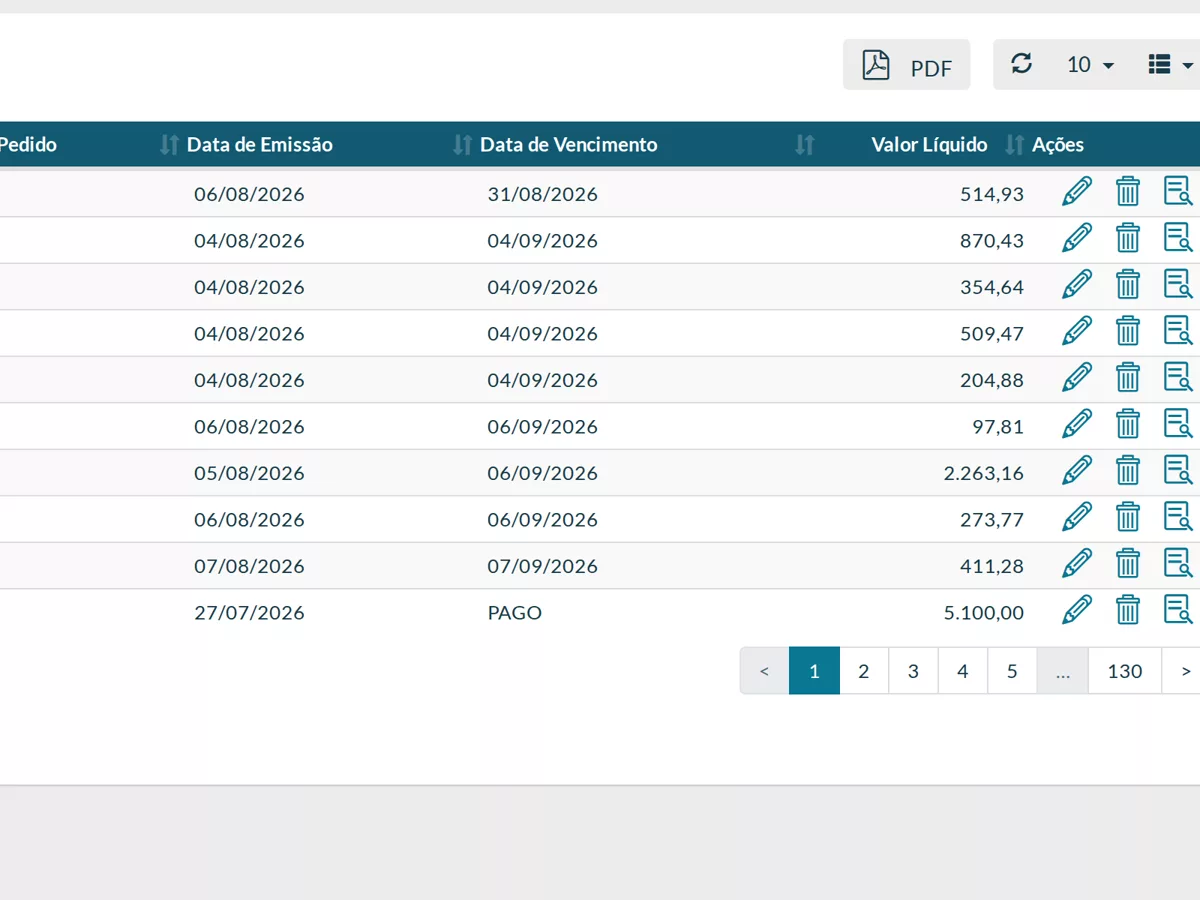Edit the row with value 2.263,16

tap(1076, 470)
